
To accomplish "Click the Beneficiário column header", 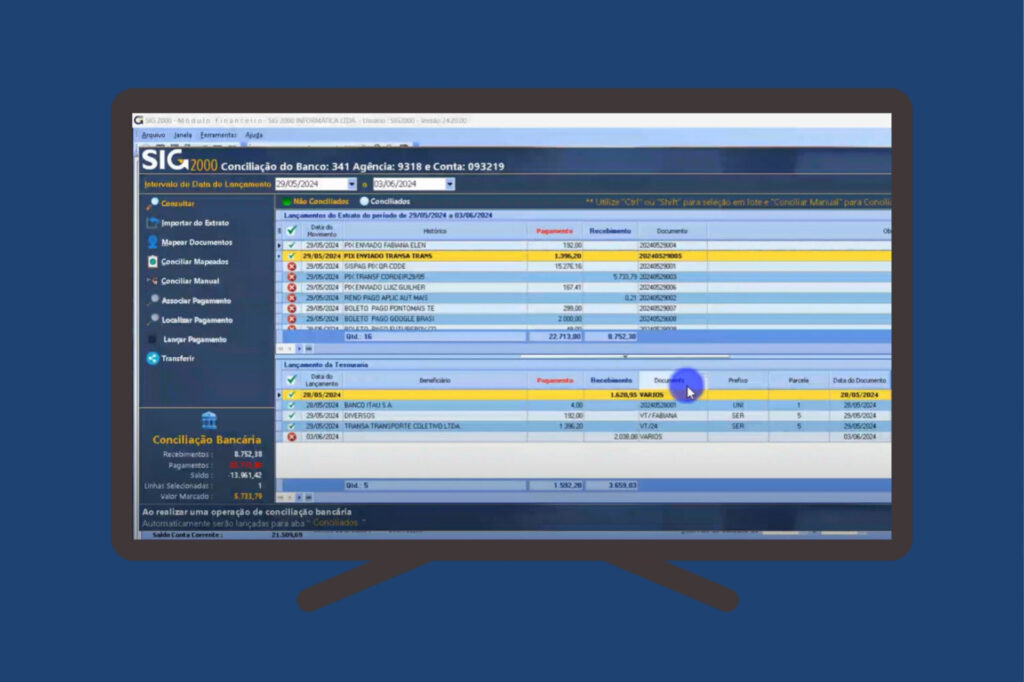I will click(x=434, y=380).
